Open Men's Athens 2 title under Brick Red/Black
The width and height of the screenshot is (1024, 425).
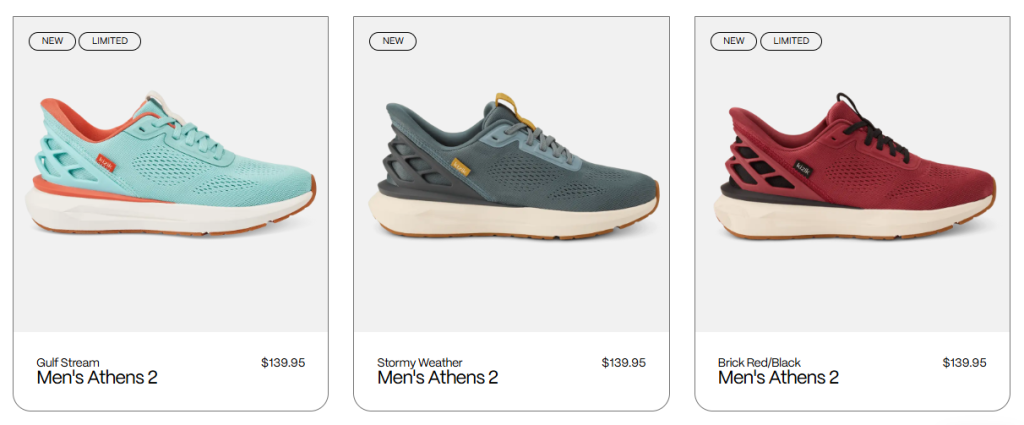tap(778, 378)
